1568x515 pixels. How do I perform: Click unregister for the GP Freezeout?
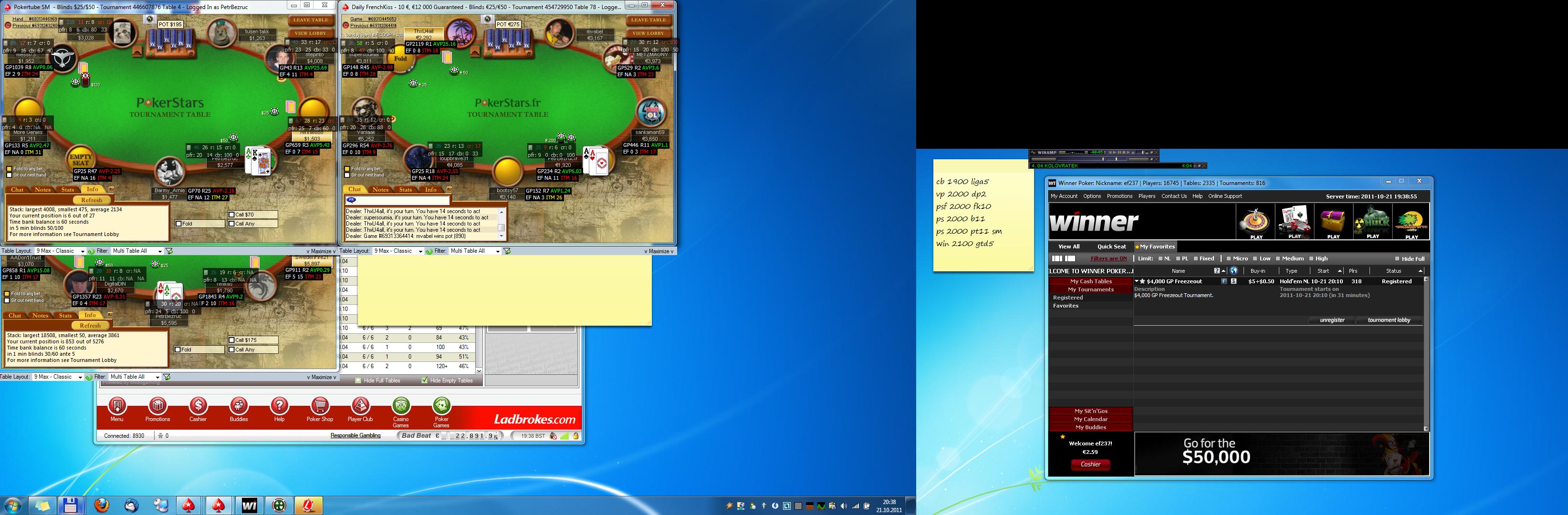click(1332, 320)
